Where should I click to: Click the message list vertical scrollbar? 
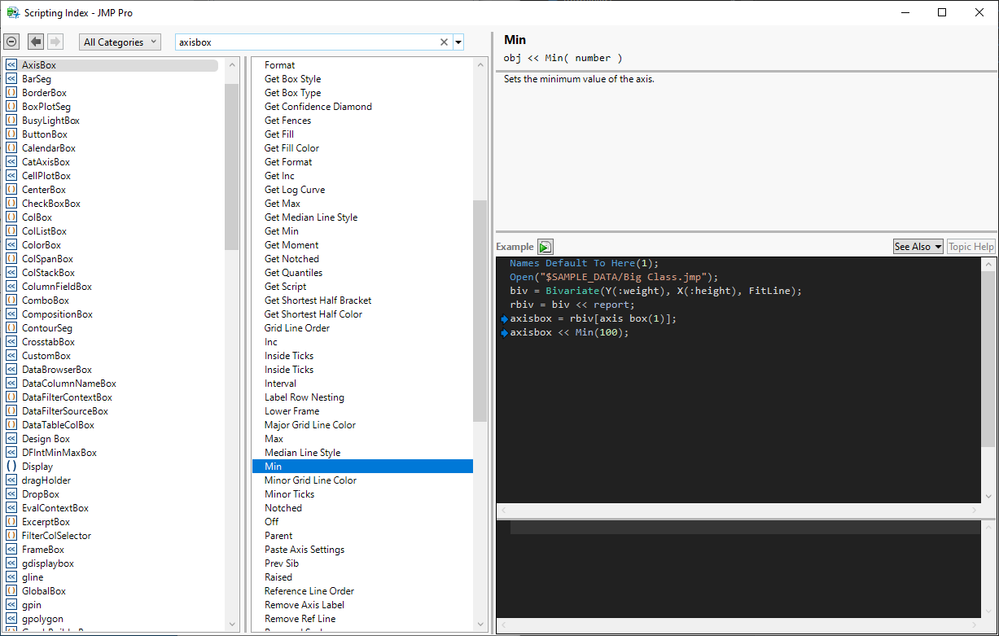pyautogui.click(x=480, y=310)
